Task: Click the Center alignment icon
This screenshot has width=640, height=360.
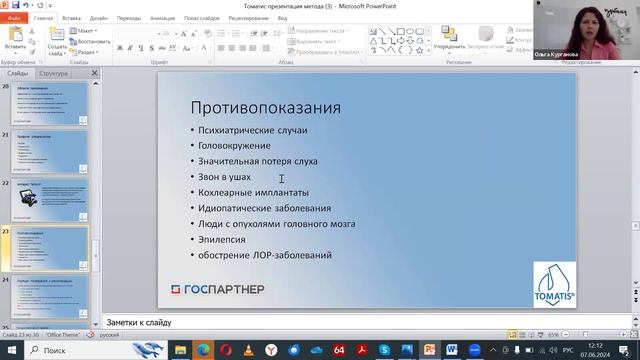Action: [x=231, y=48]
